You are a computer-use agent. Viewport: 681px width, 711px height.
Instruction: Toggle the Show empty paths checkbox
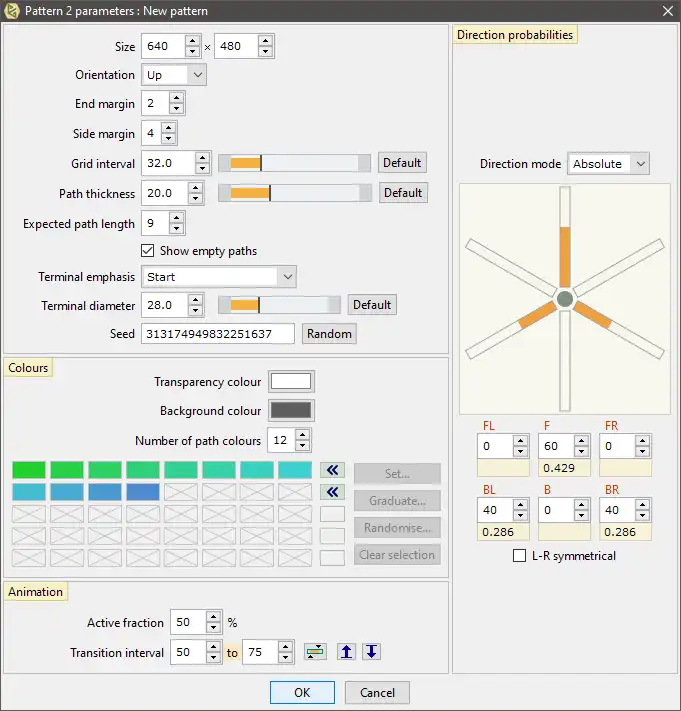[148, 251]
